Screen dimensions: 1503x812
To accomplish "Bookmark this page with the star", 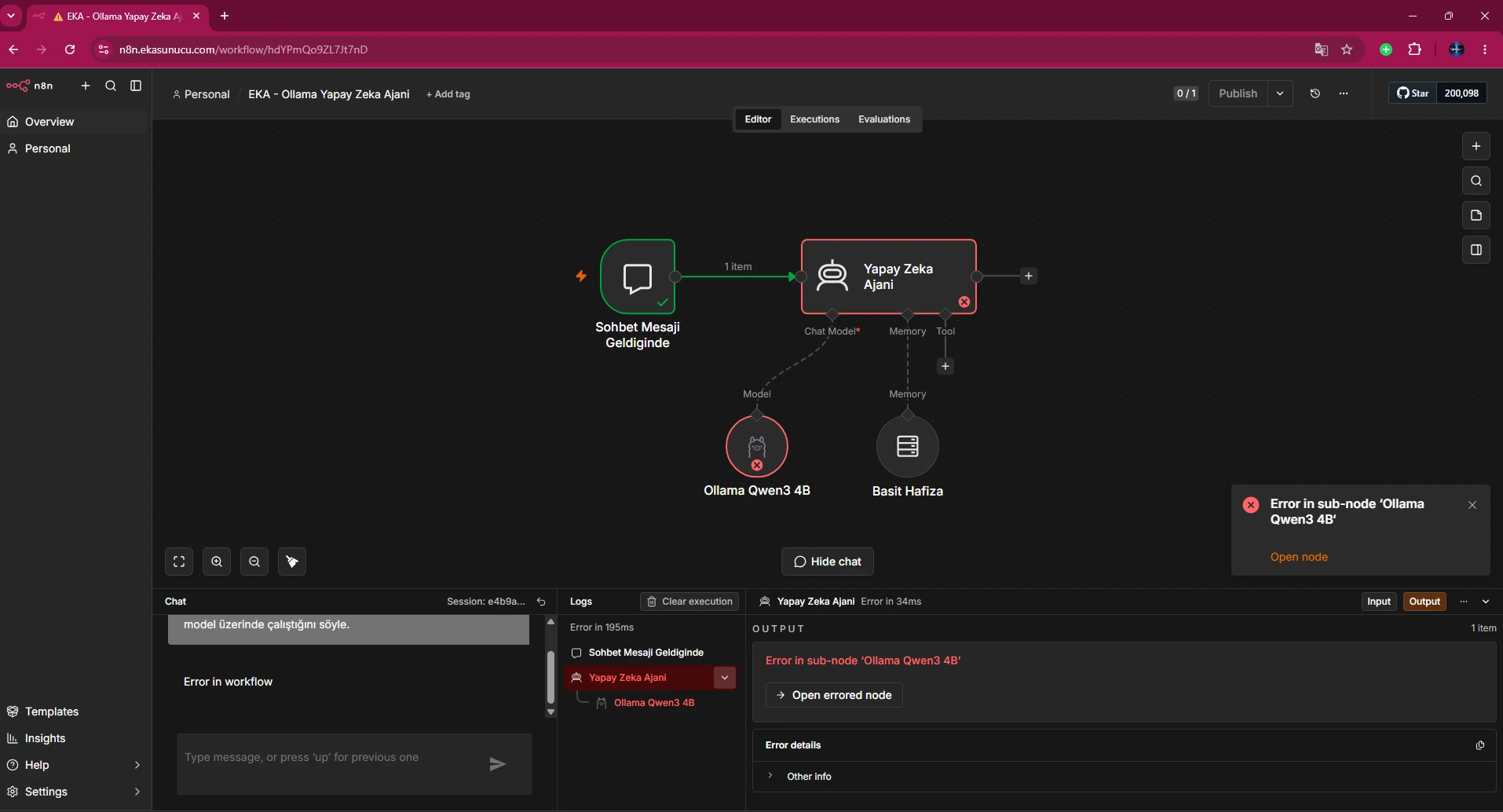I will pos(1348,49).
